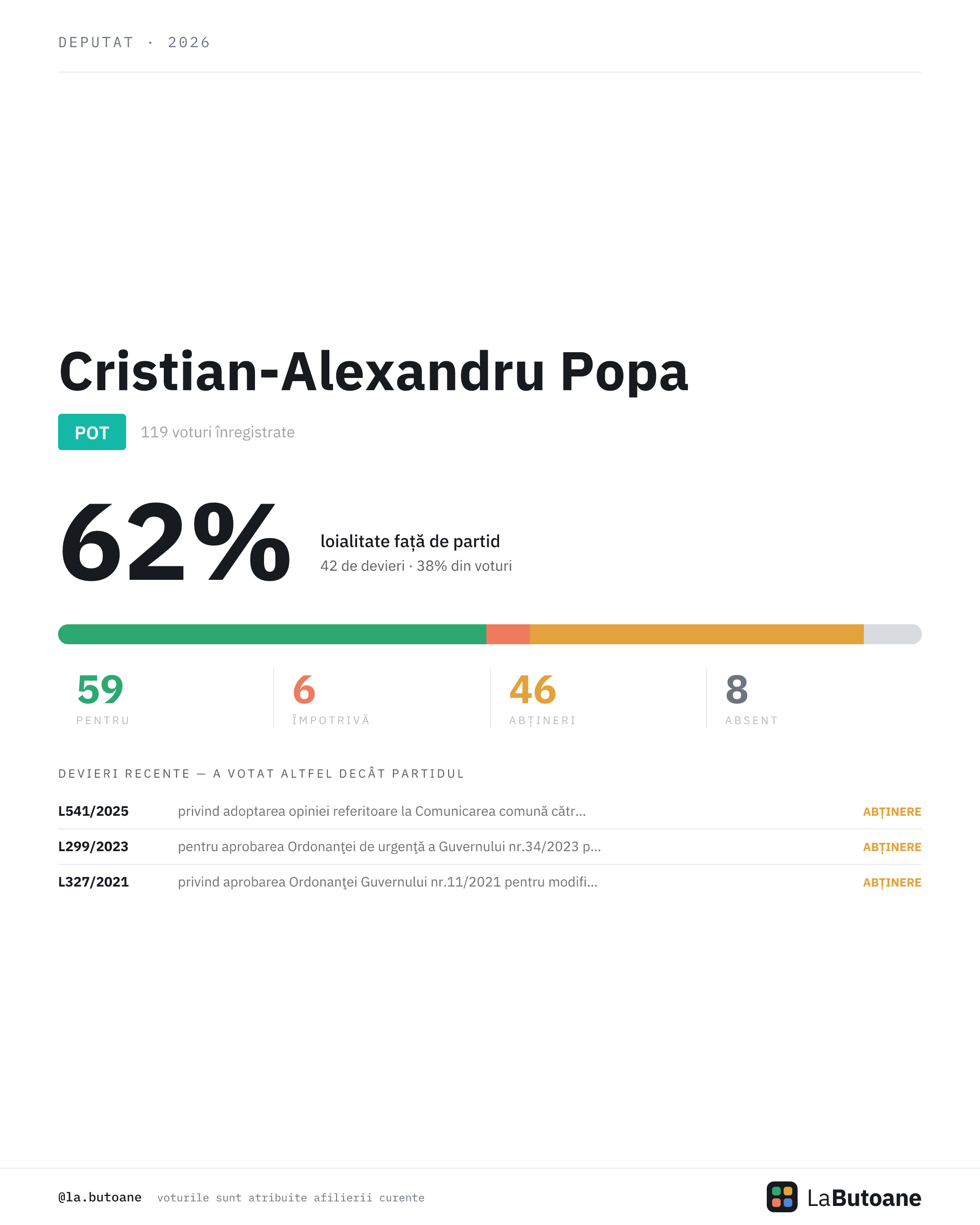Open the L299/2023 law entry
The height and width of the screenshot is (1225, 980).
[x=490, y=846]
